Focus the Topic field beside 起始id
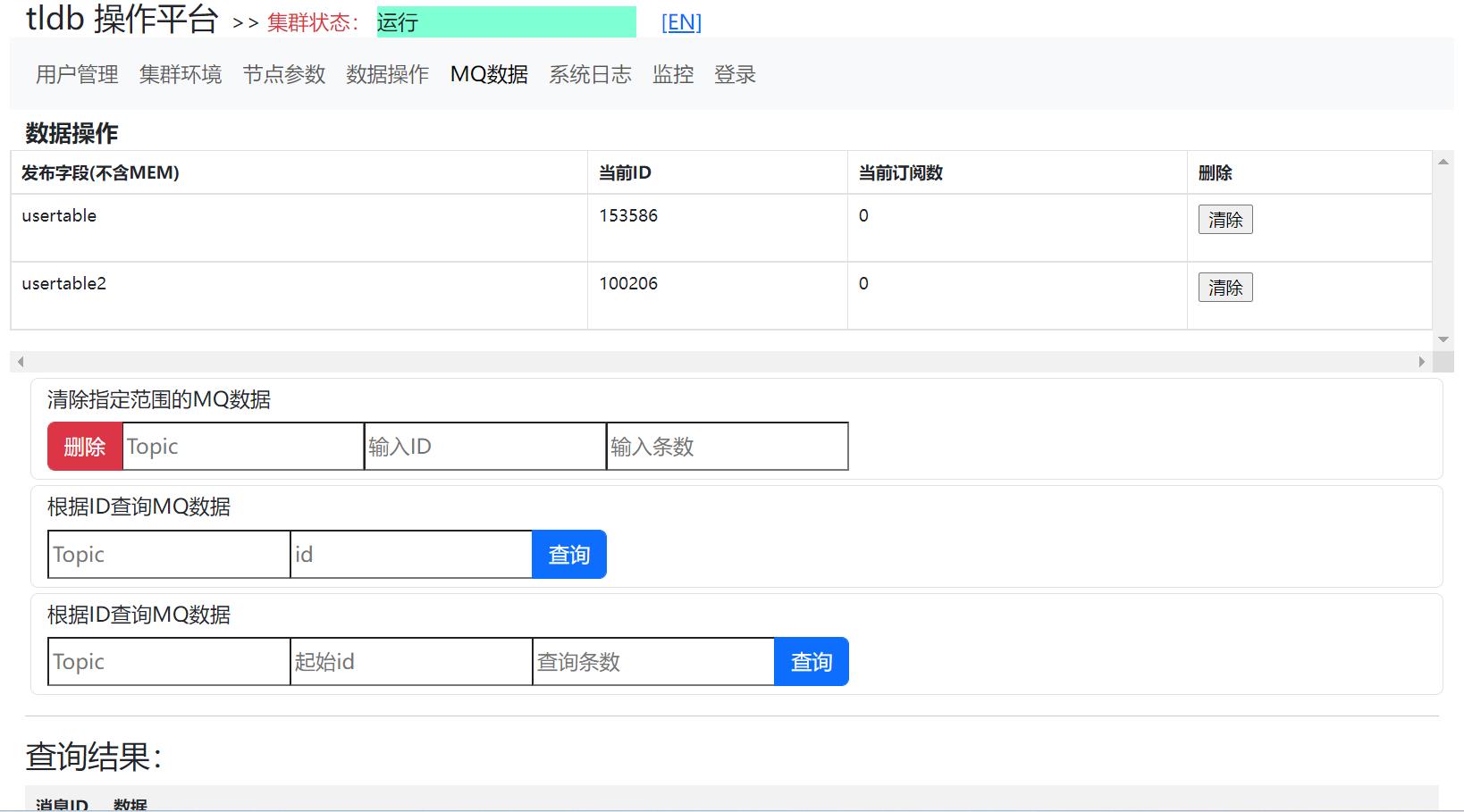The width and height of the screenshot is (1464, 812). coord(169,662)
